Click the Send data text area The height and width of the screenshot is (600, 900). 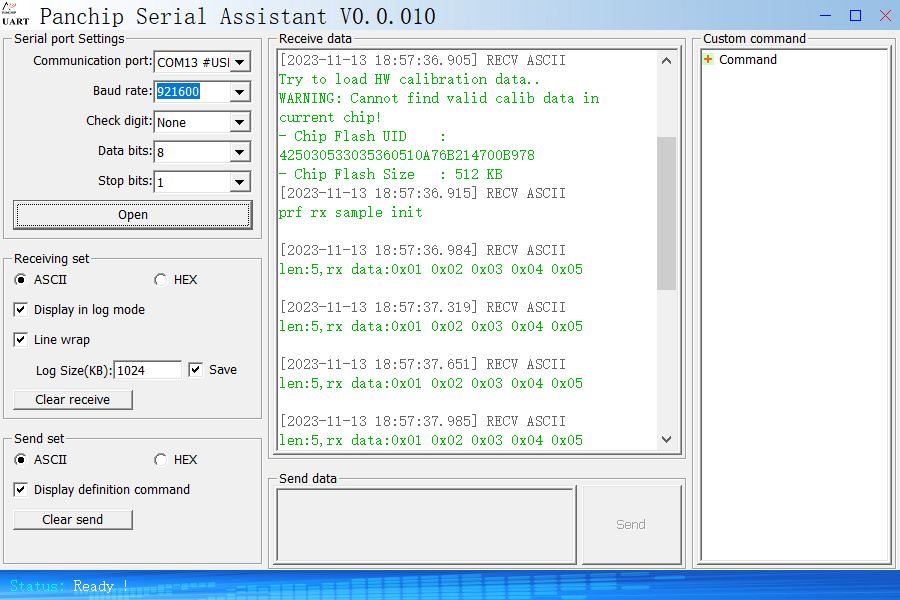(x=426, y=525)
